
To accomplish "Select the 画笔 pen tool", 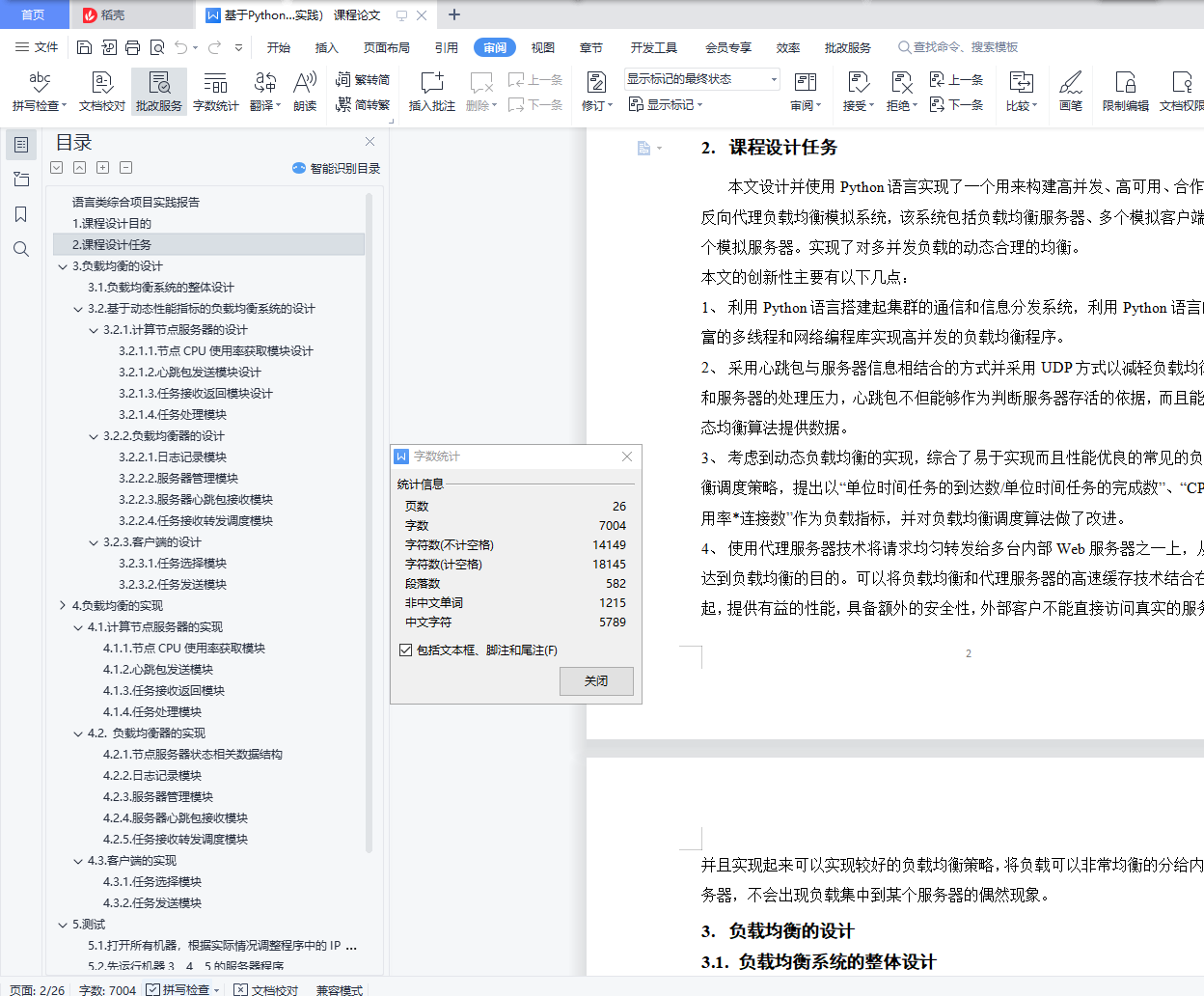I will click(x=1070, y=92).
